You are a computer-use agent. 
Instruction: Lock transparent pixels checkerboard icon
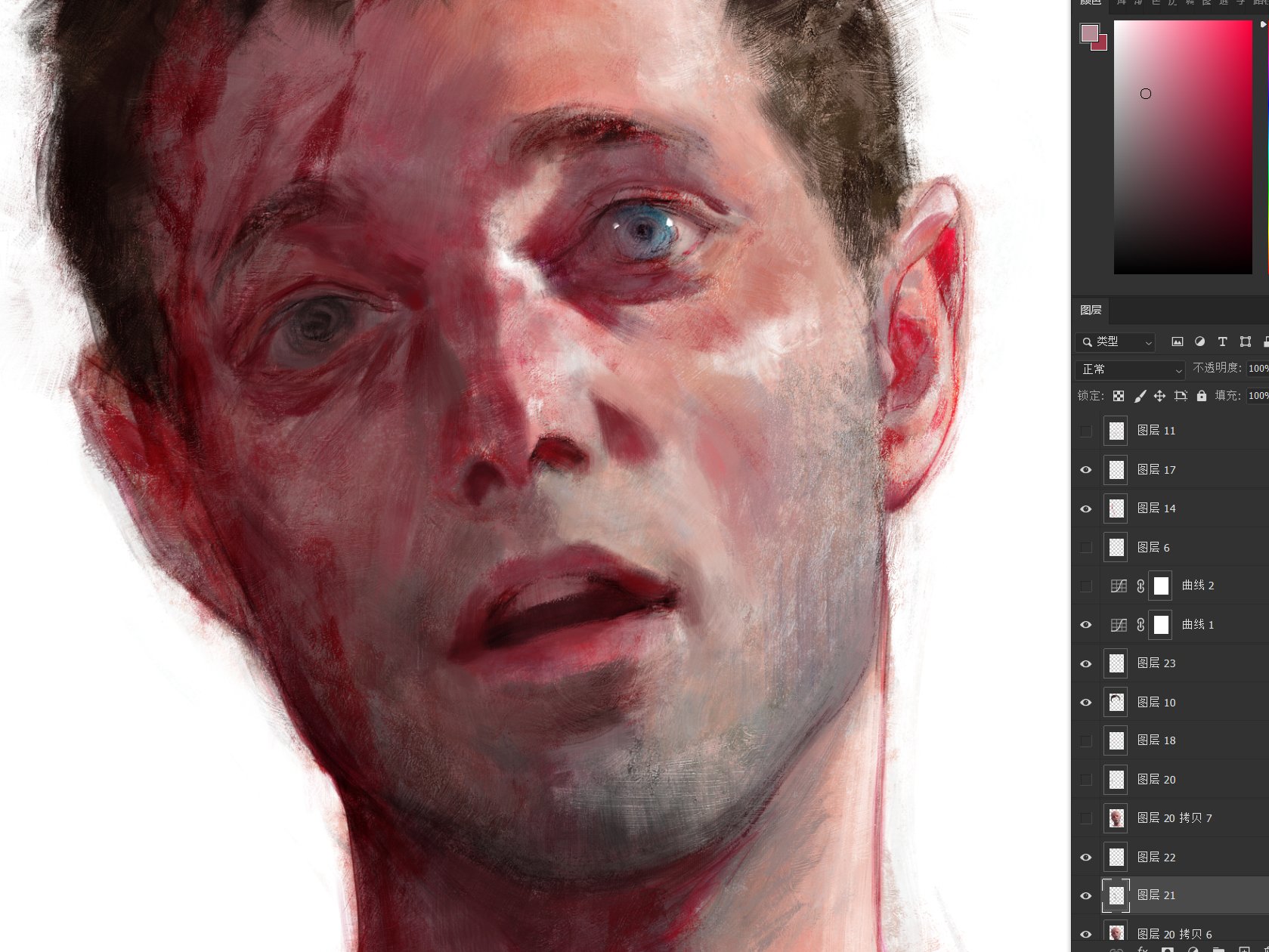click(x=1119, y=396)
